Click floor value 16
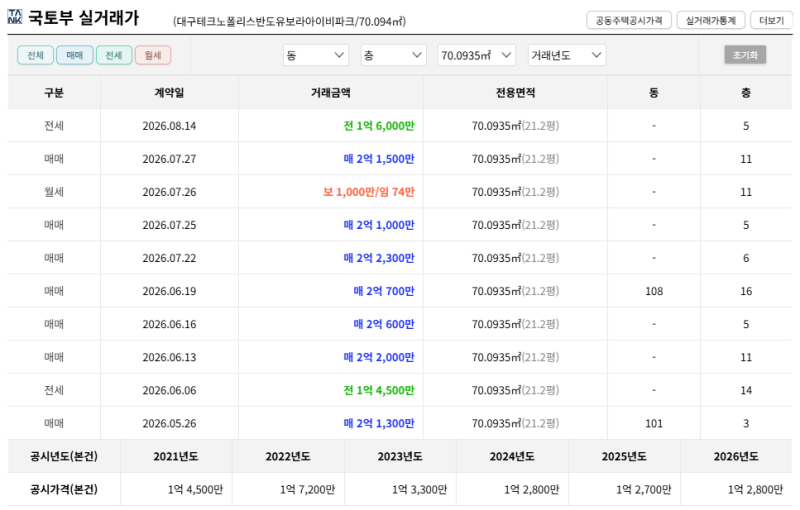 (x=746, y=291)
